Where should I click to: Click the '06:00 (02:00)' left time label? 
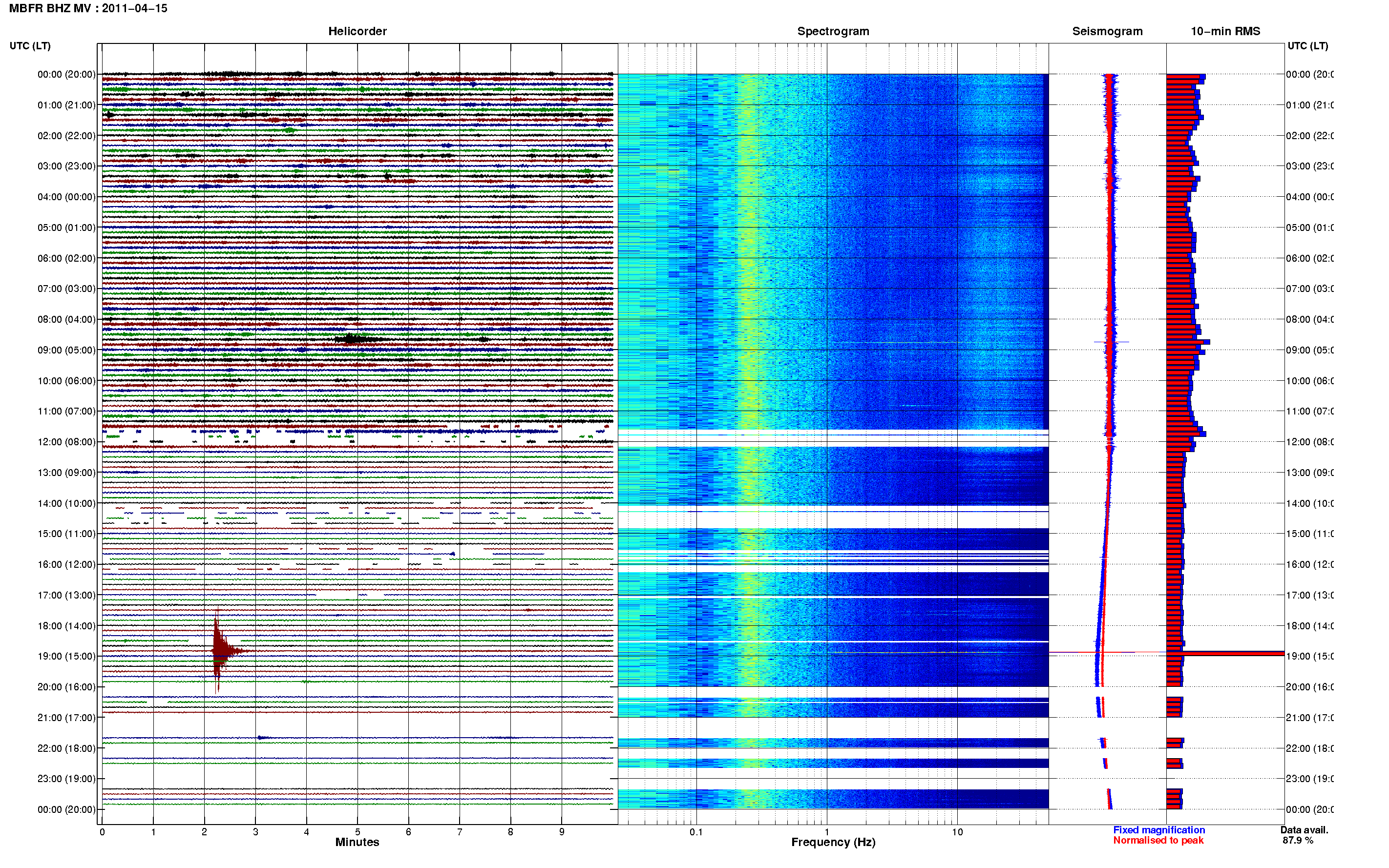(x=66, y=258)
